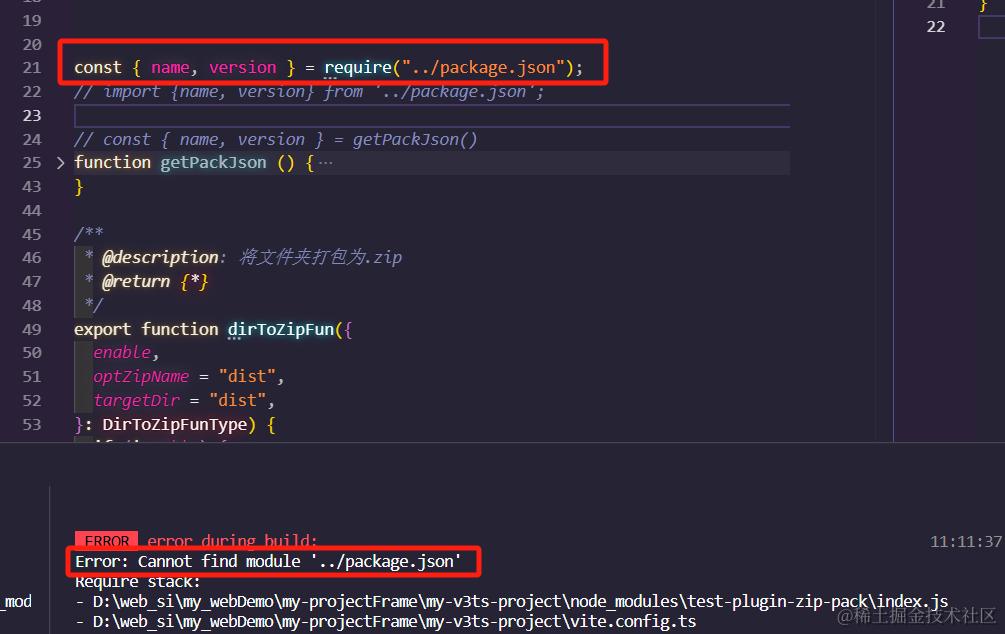Click the @return tag in comment
Viewport: 1005px width, 634px height.
(x=136, y=281)
